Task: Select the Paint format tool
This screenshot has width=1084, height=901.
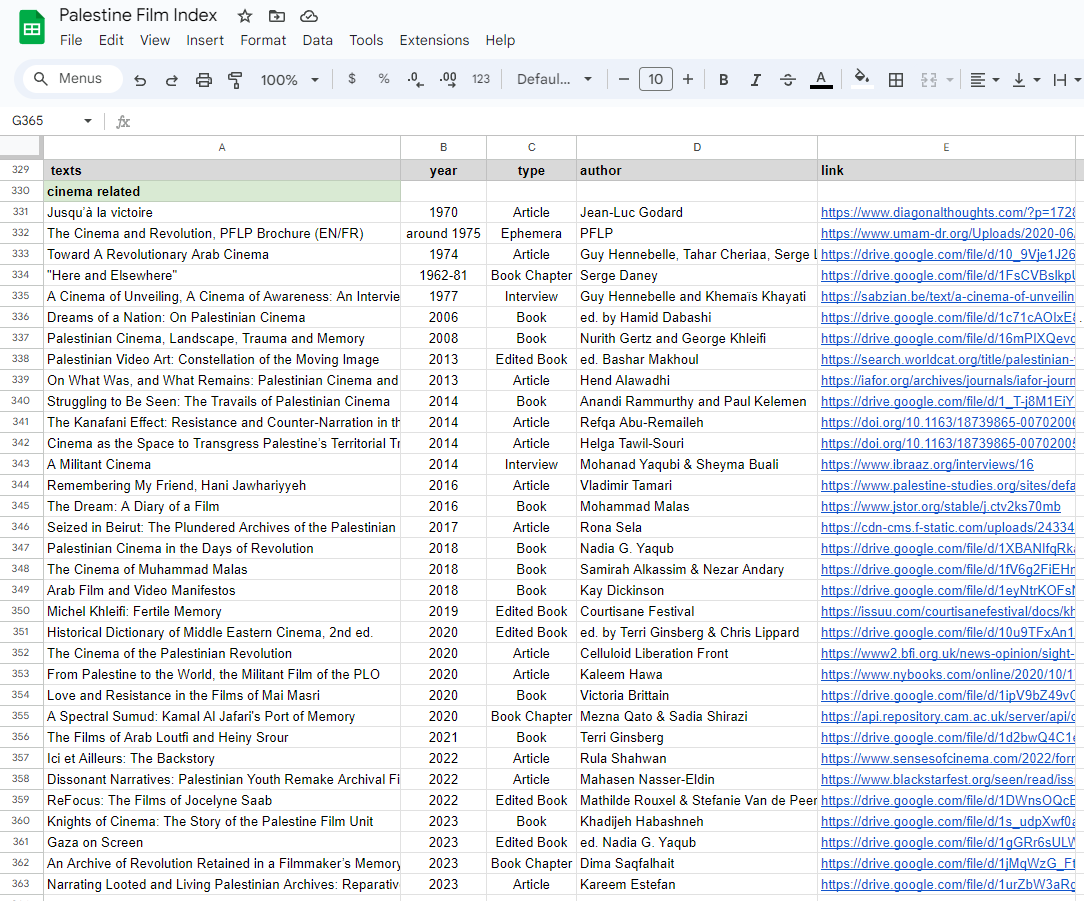Action: (x=235, y=80)
